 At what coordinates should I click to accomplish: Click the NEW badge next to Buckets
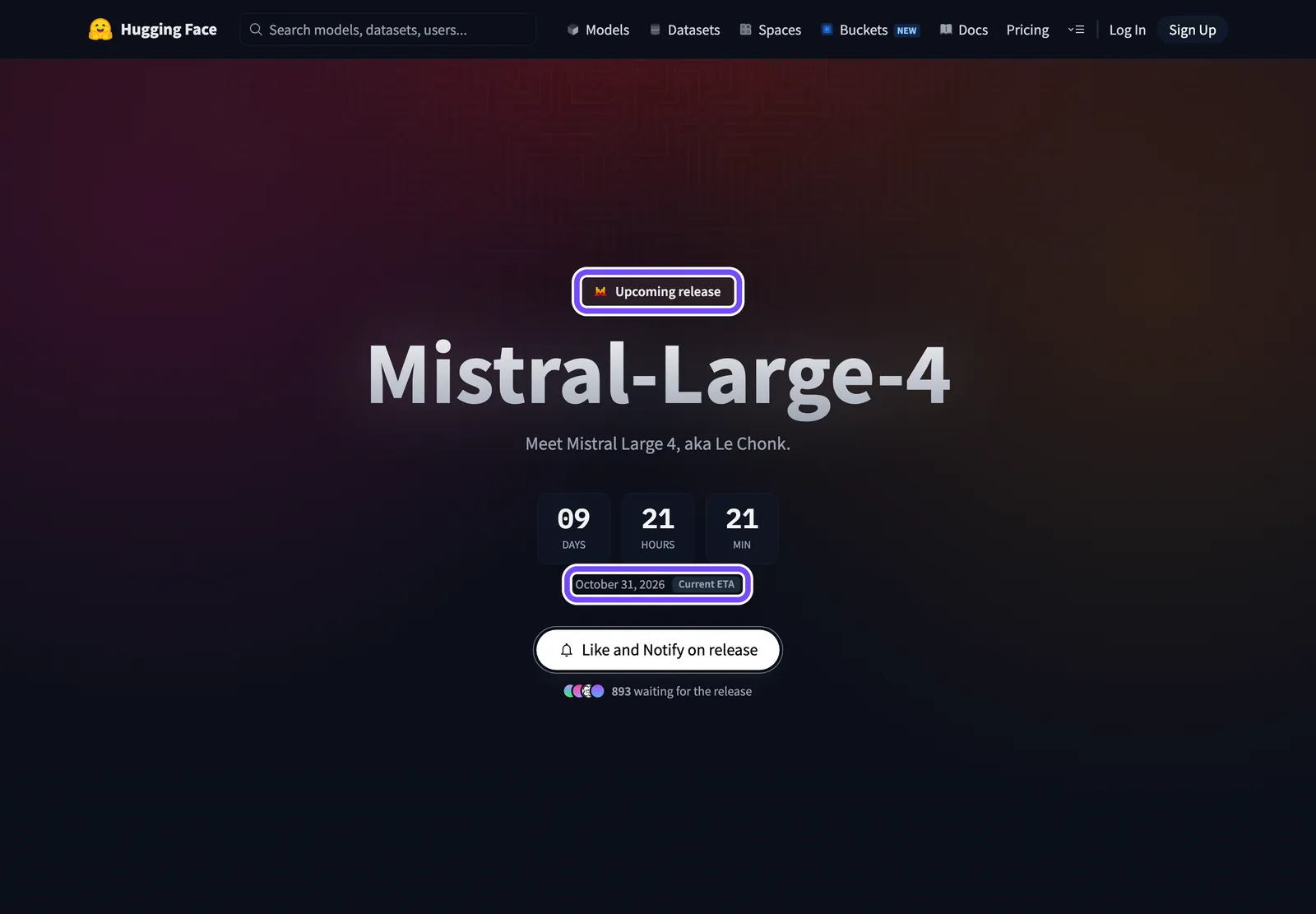click(907, 30)
